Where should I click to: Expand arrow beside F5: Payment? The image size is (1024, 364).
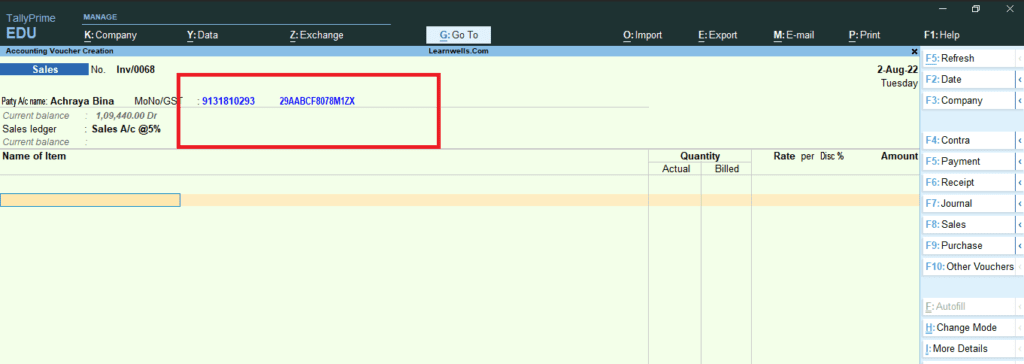tap(1019, 161)
